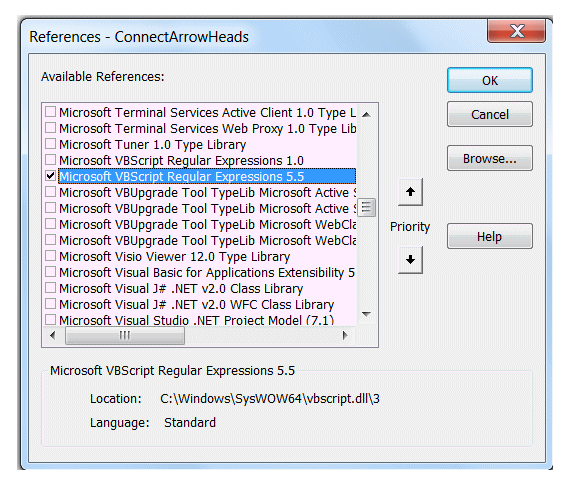Click the Cancel button
The width and height of the screenshot is (575, 492).
490,114
